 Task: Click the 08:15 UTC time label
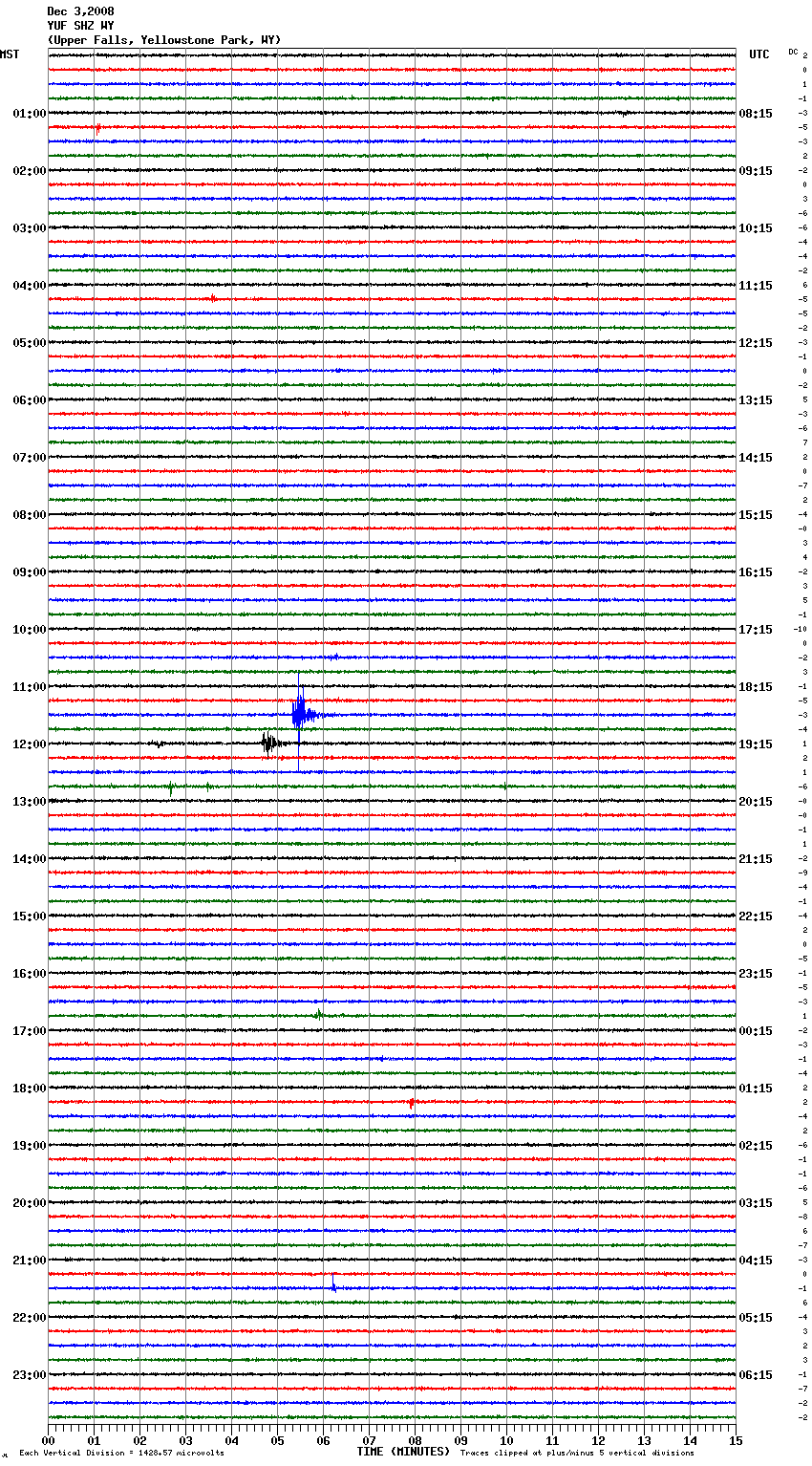tap(756, 114)
